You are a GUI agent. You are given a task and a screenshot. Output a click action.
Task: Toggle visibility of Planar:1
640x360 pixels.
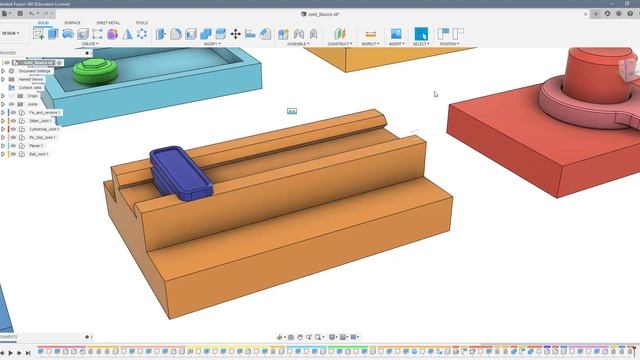click(13, 146)
